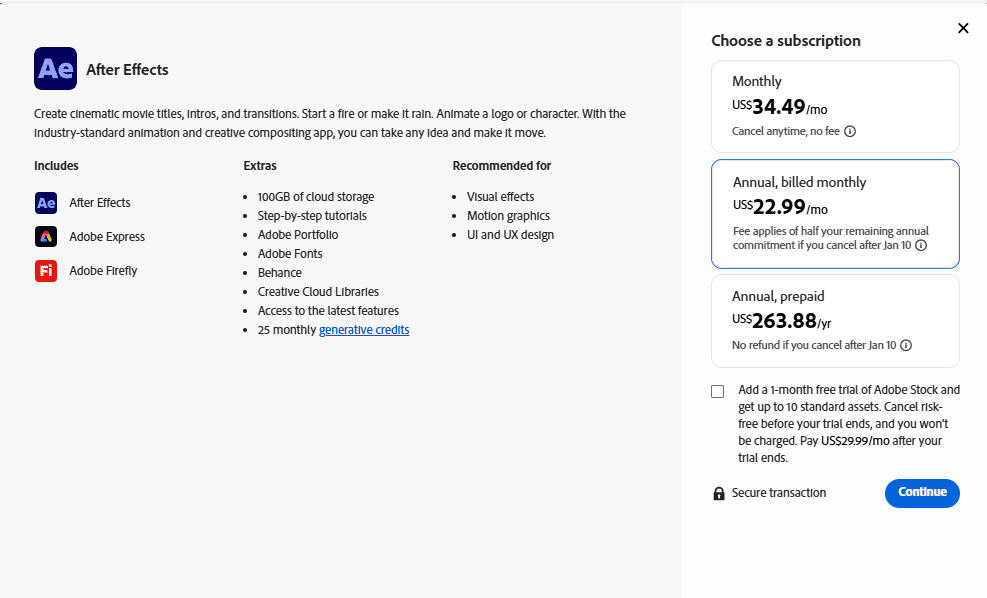Click the Adobe Firefly icon
The height and width of the screenshot is (598, 987).
click(x=46, y=270)
